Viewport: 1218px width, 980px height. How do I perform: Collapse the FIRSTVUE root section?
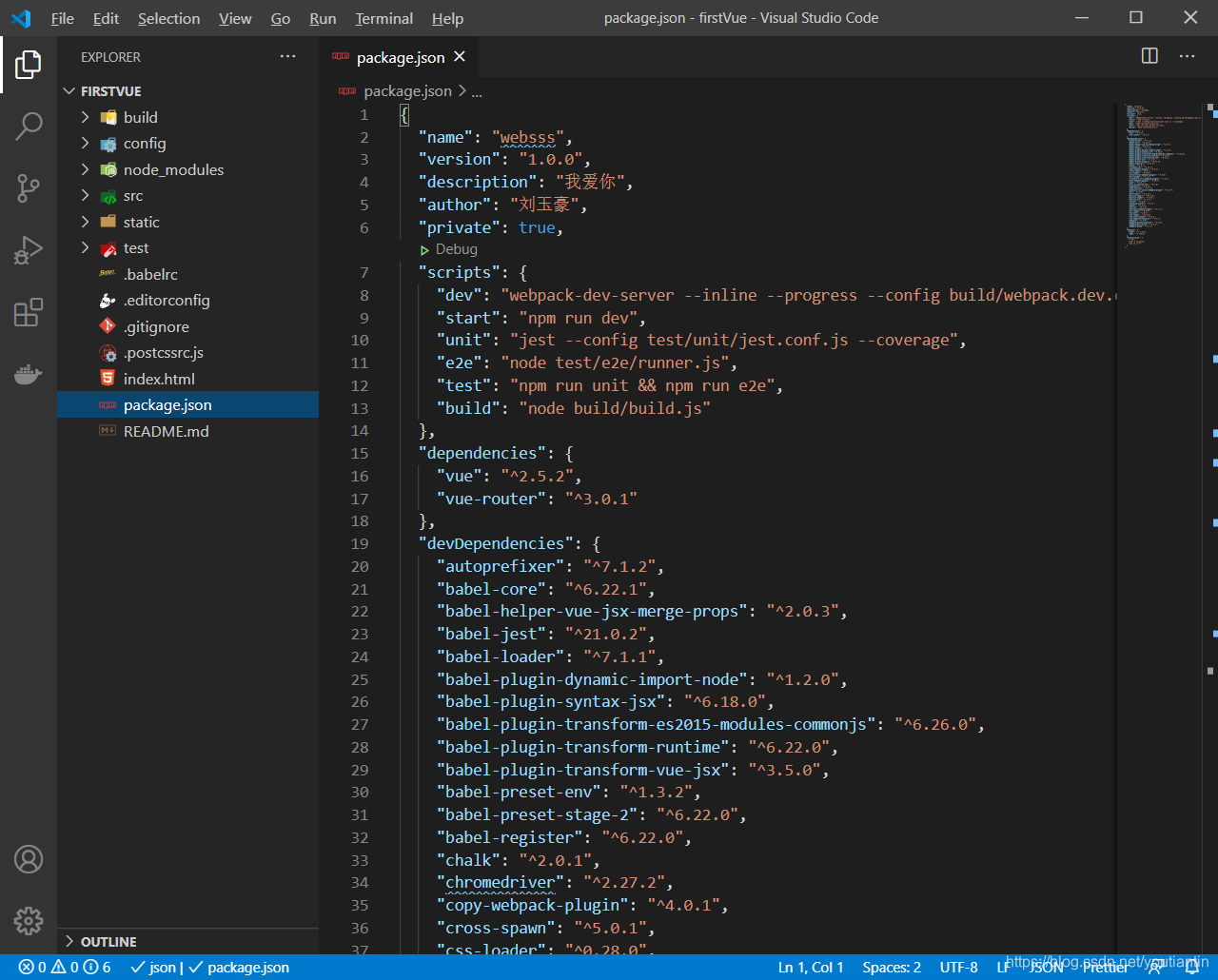click(187, 91)
